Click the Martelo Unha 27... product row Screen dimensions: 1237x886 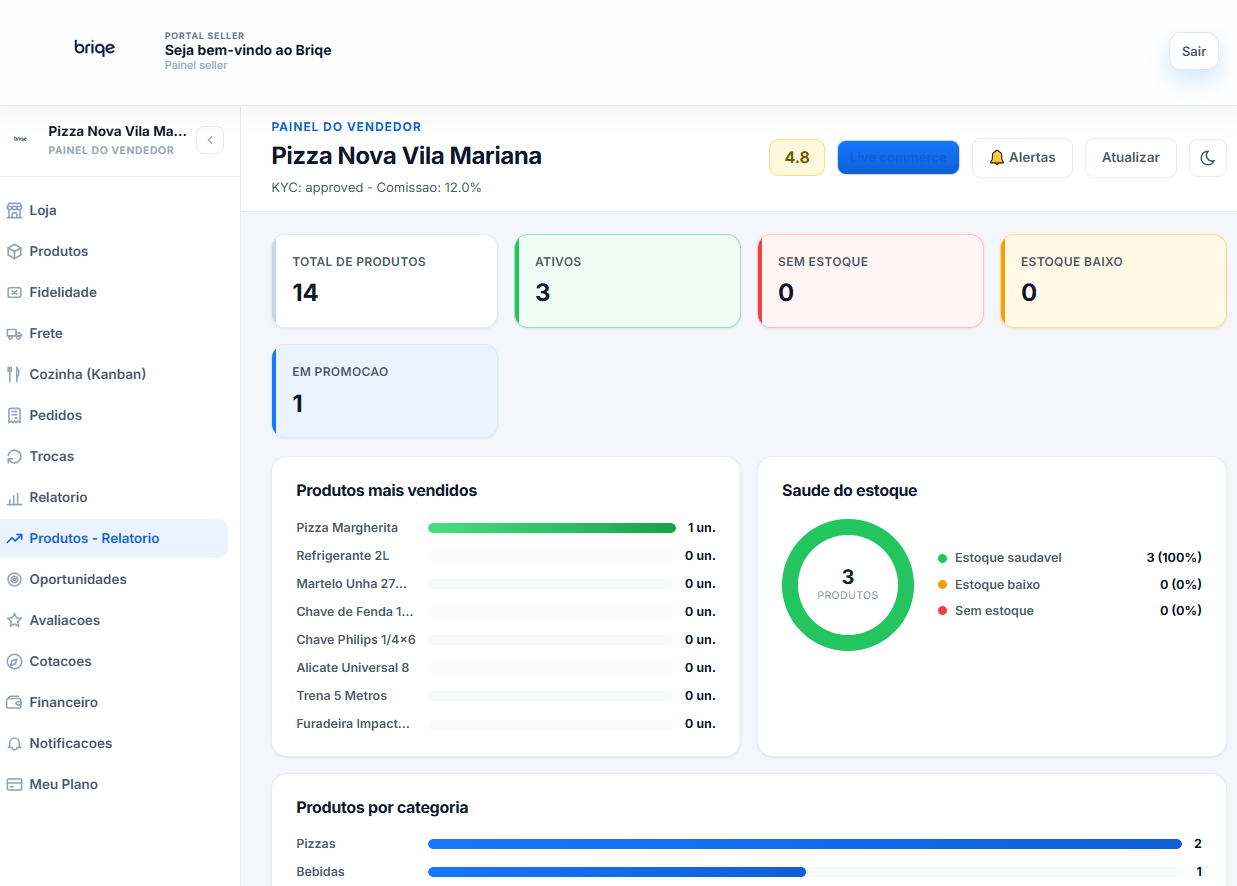[x=506, y=584]
